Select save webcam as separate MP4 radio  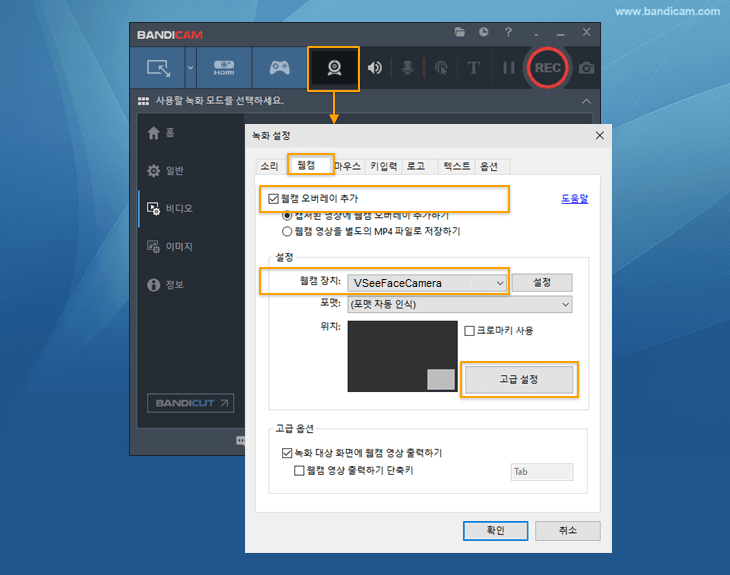[x=287, y=231]
